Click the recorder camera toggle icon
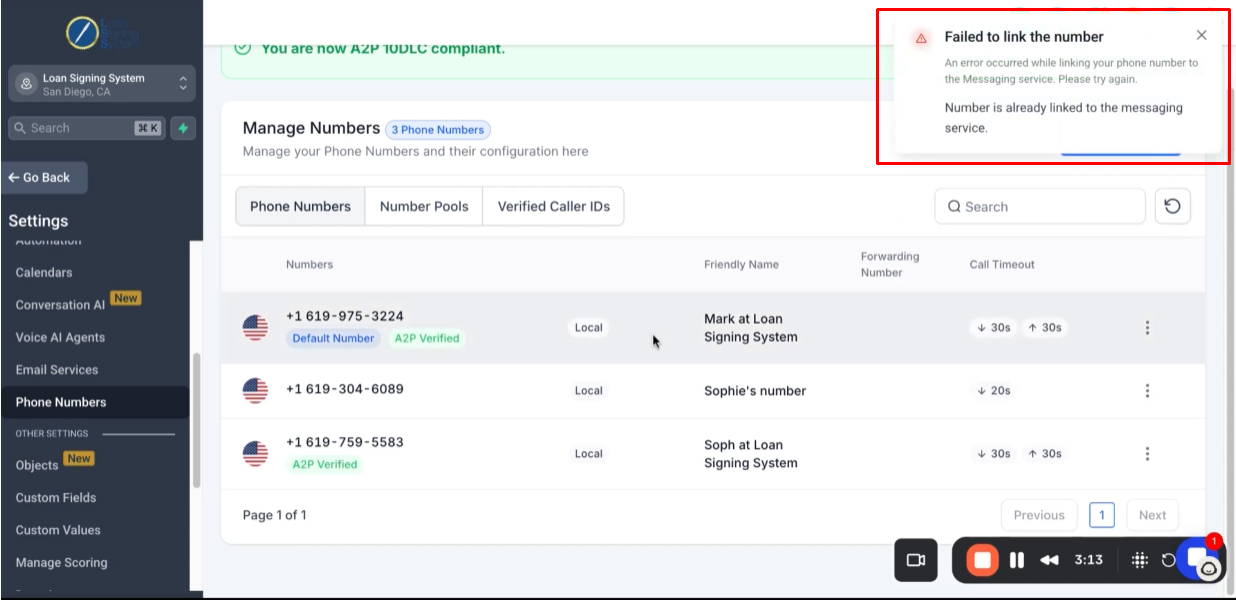 (x=915, y=560)
